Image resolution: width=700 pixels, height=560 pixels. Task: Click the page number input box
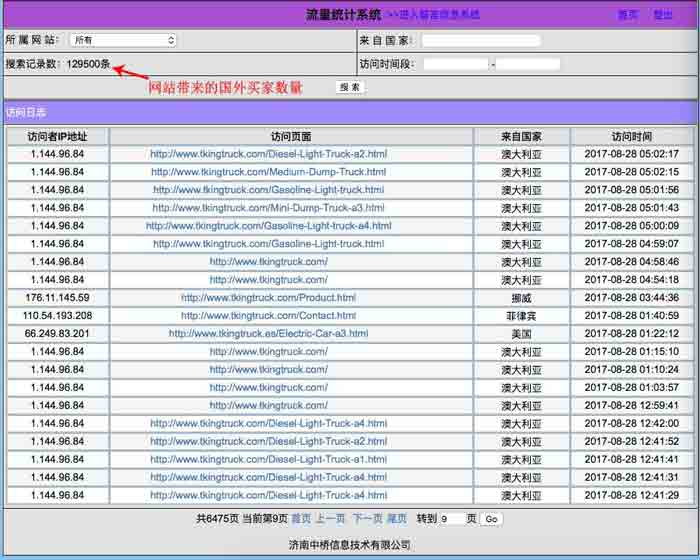pyautogui.click(x=451, y=519)
